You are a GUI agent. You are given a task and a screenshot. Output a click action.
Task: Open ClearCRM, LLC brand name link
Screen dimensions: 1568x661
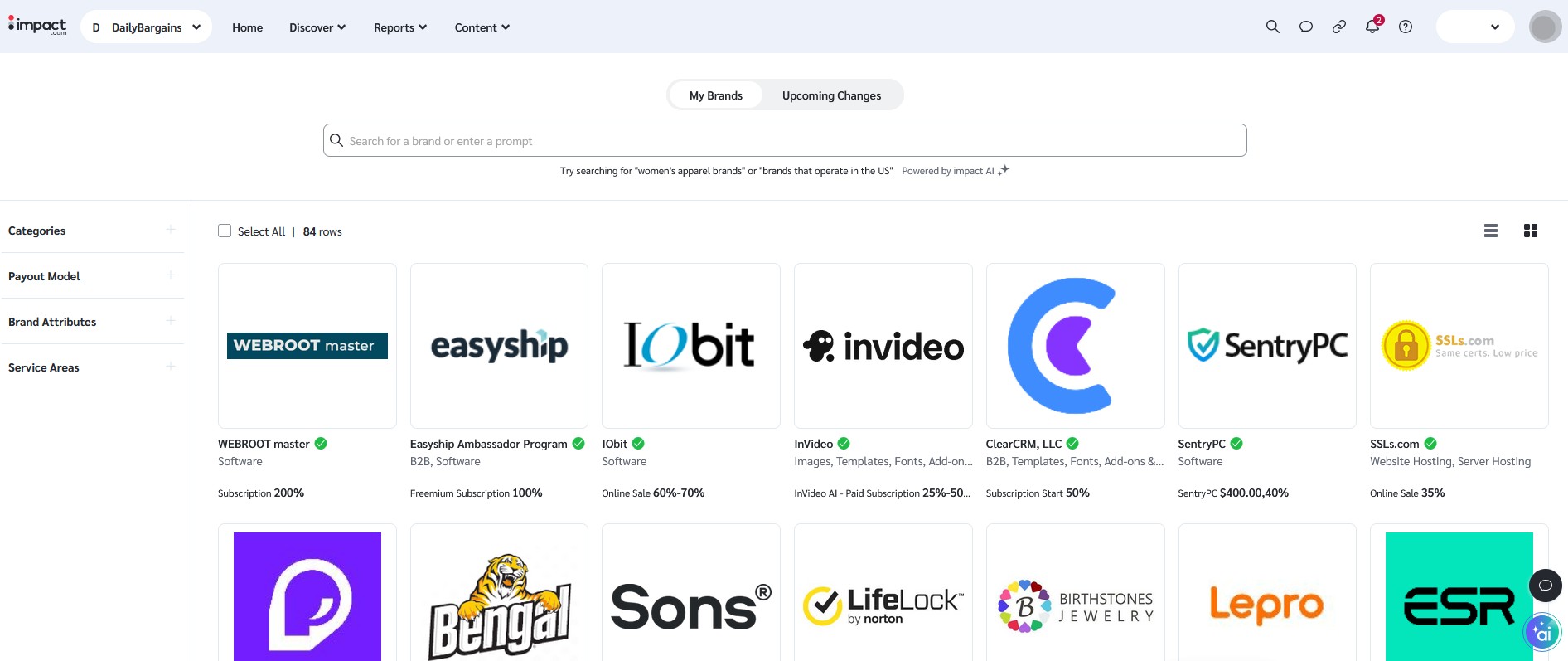[1024, 444]
